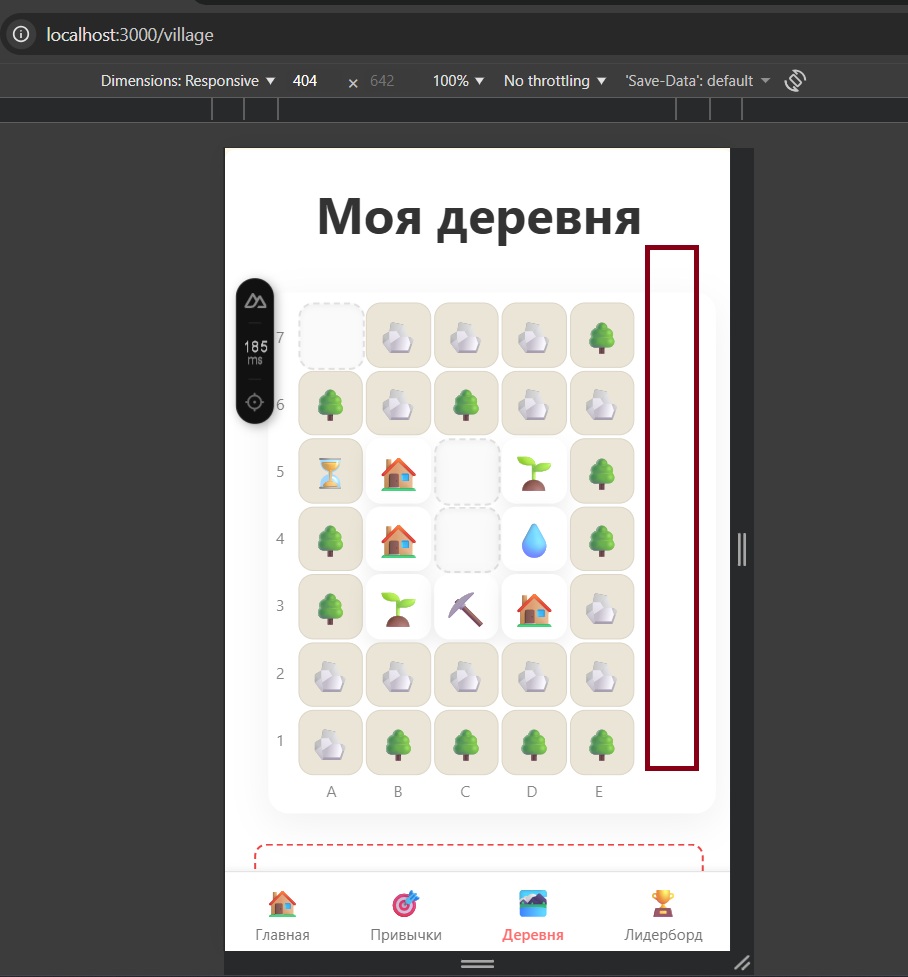This screenshot has height=977, width=908.
Task: Open Nuxt DevTools via the mountain logo
Action: click(x=255, y=301)
